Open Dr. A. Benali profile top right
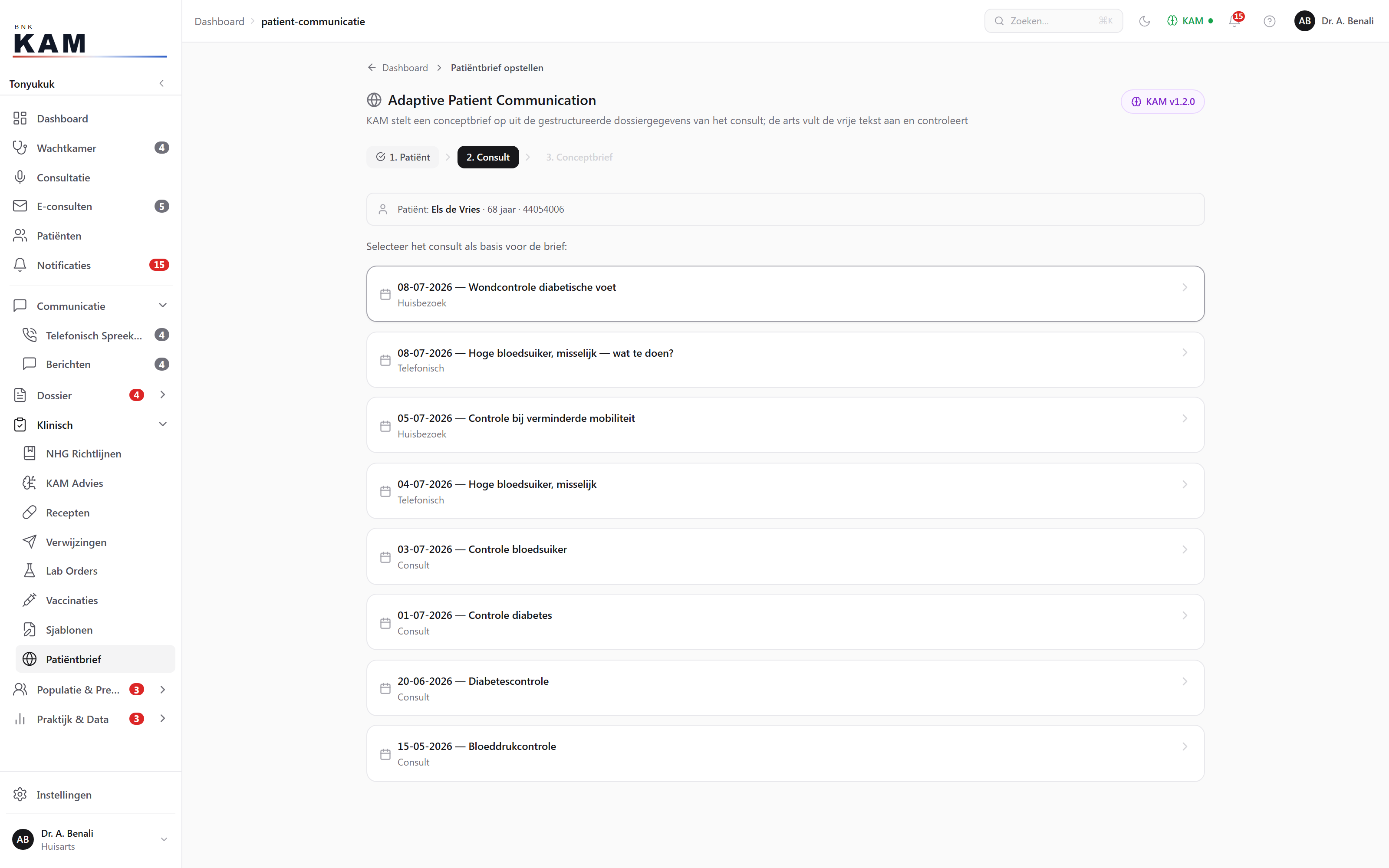1389x868 pixels. [1333, 21]
